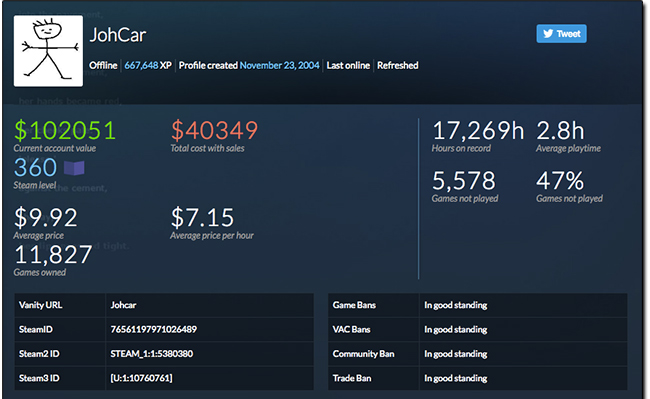Click the Offline status text
650x399 pixels.
(x=103, y=65)
